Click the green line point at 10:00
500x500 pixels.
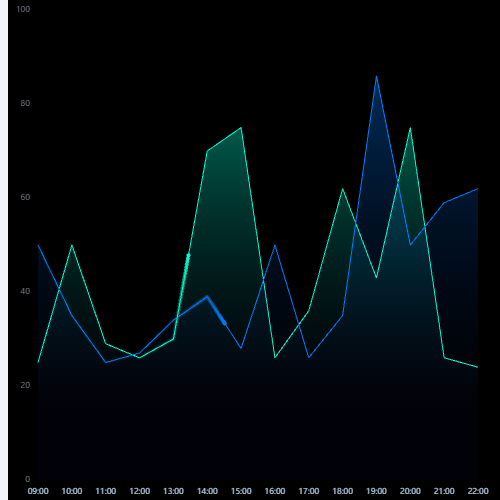click(72, 246)
